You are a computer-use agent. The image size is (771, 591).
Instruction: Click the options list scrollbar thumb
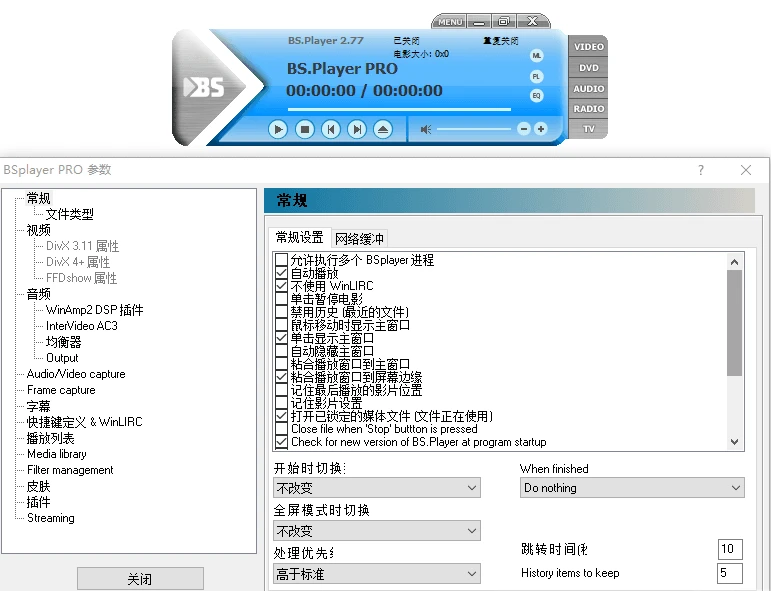coord(734,323)
